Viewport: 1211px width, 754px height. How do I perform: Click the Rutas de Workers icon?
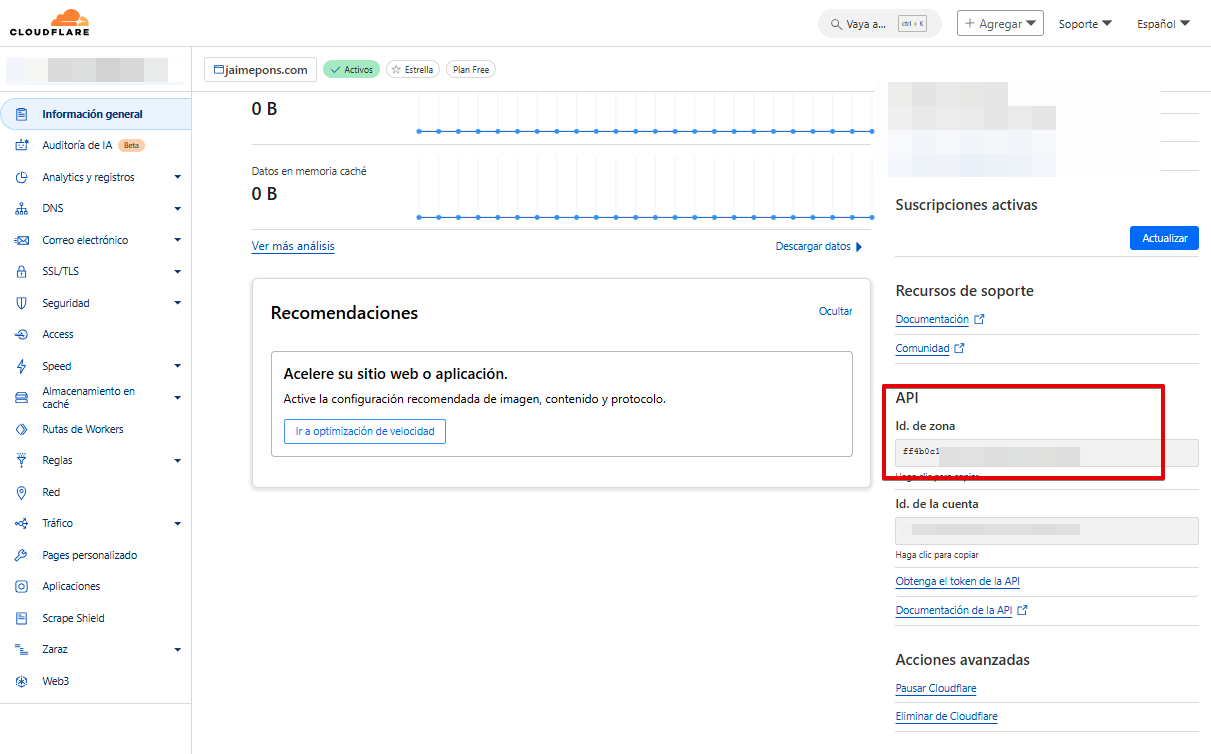point(22,430)
